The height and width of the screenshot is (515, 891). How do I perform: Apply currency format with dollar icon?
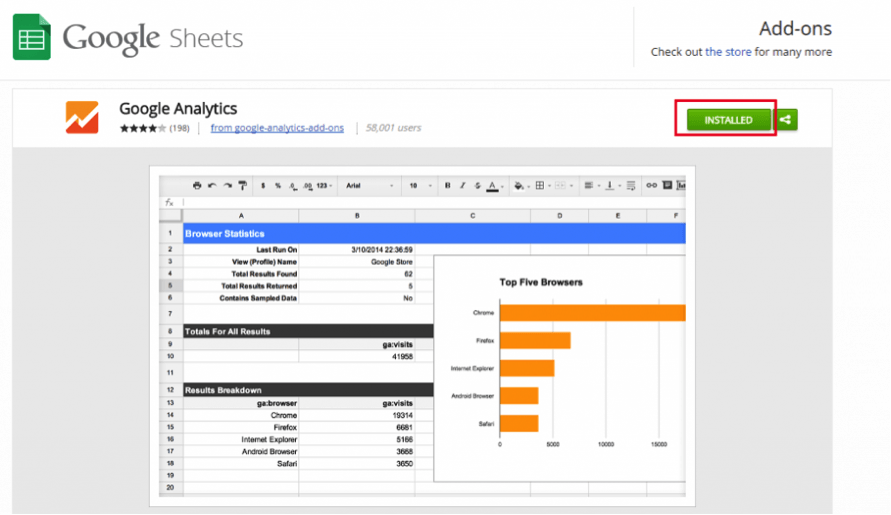coord(263,185)
